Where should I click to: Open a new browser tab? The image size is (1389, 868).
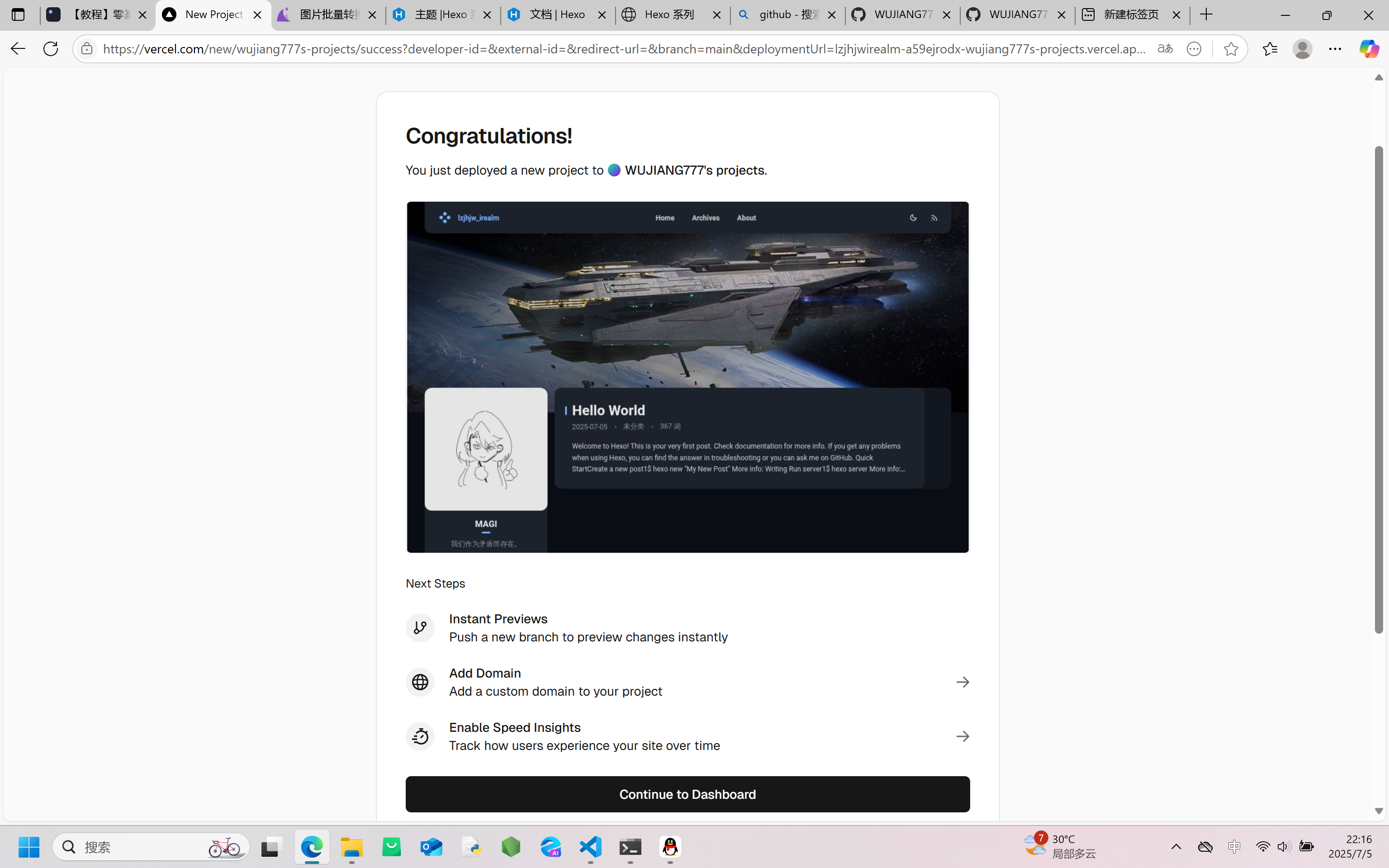1206,14
